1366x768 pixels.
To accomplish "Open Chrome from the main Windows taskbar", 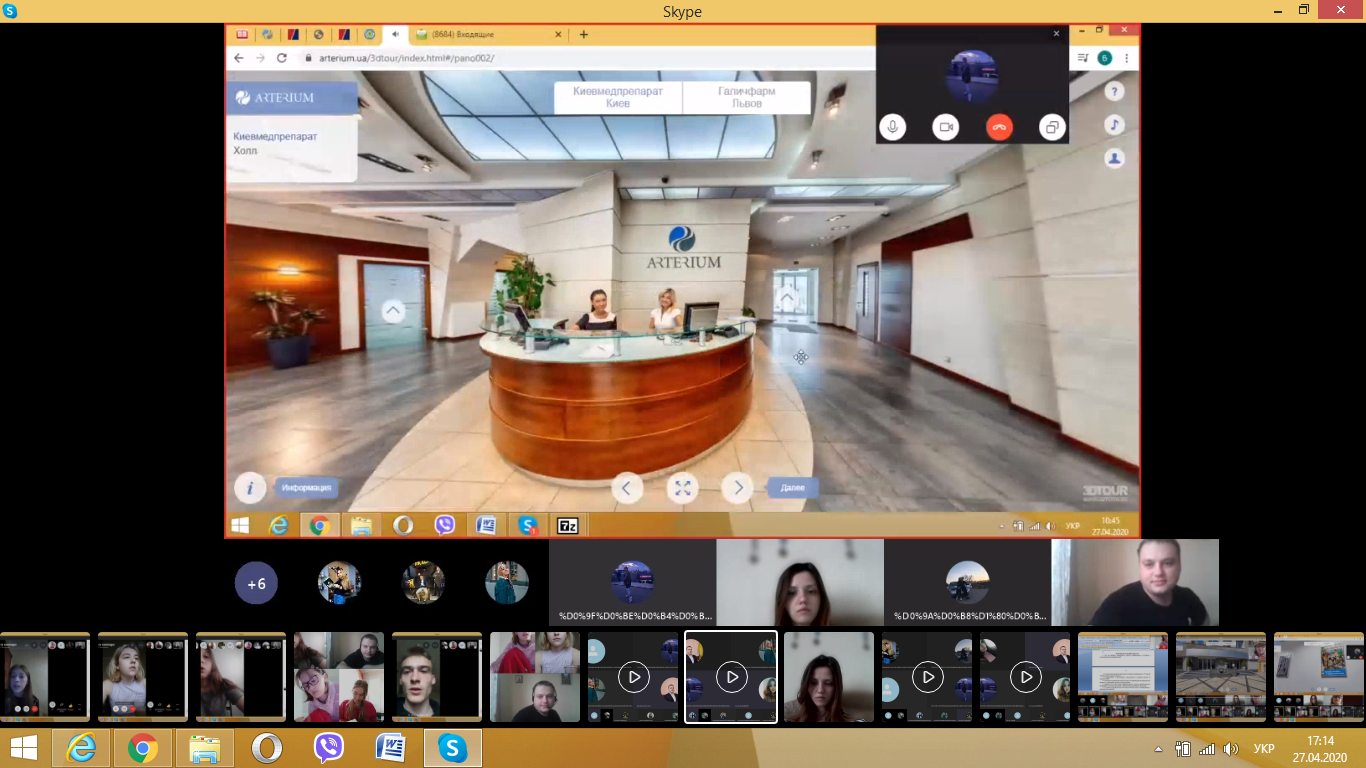I will pos(142,748).
